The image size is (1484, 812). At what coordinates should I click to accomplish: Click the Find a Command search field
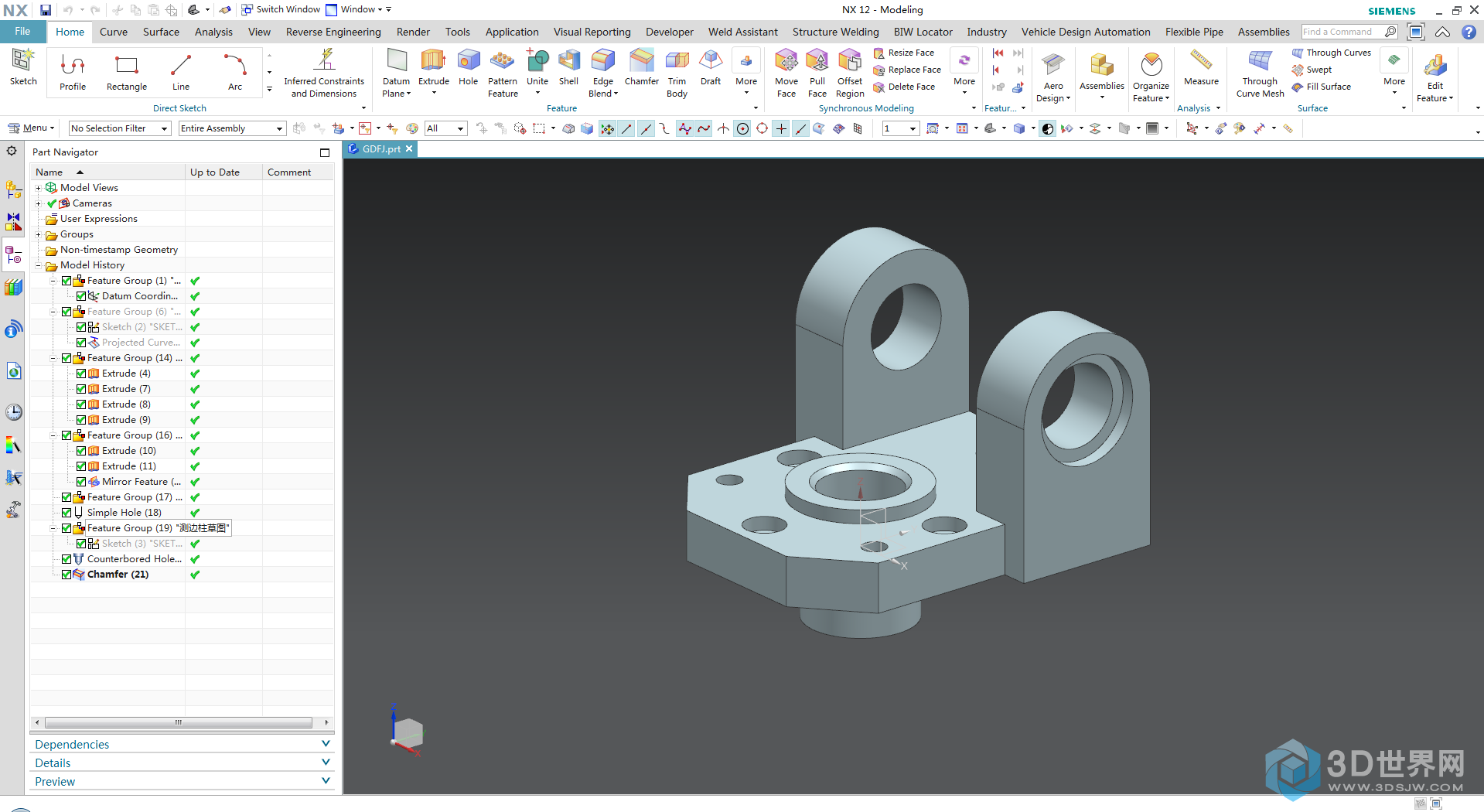(1342, 32)
